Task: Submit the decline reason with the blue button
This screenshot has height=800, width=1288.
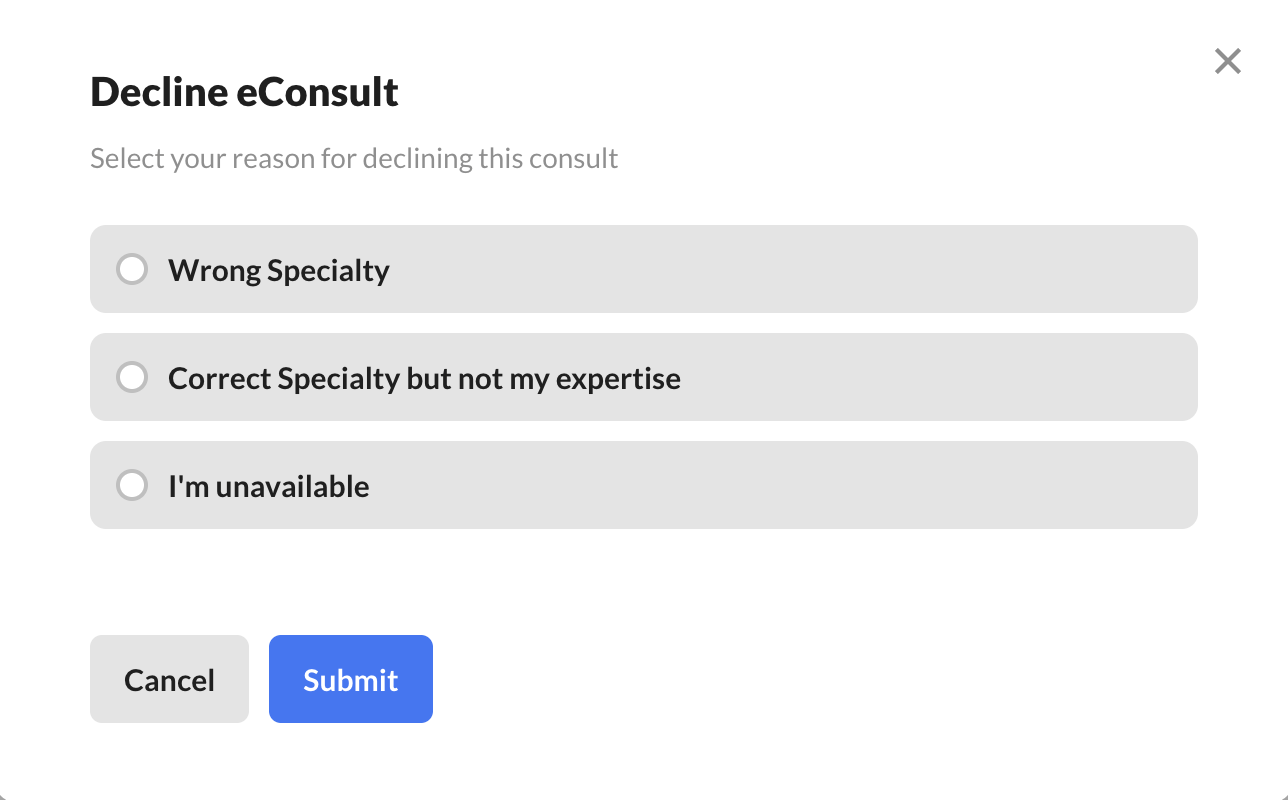Action: (x=351, y=679)
